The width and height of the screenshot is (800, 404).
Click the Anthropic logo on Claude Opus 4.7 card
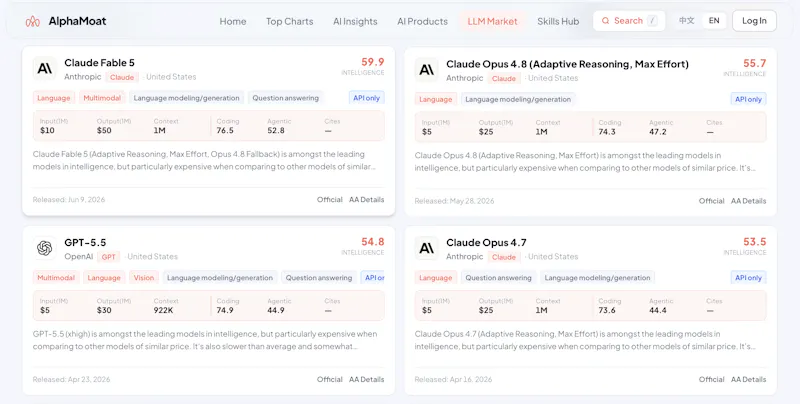tap(427, 248)
